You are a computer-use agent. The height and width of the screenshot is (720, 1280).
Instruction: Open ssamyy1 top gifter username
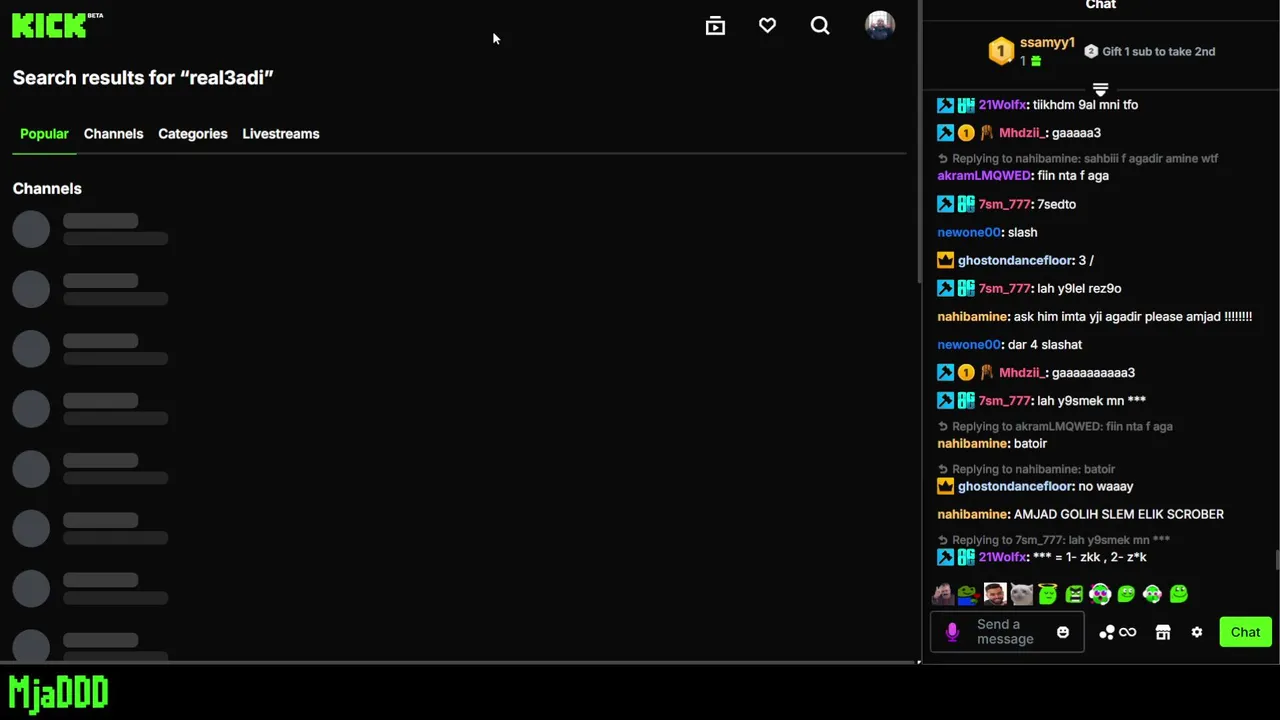click(x=1047, y=43)
